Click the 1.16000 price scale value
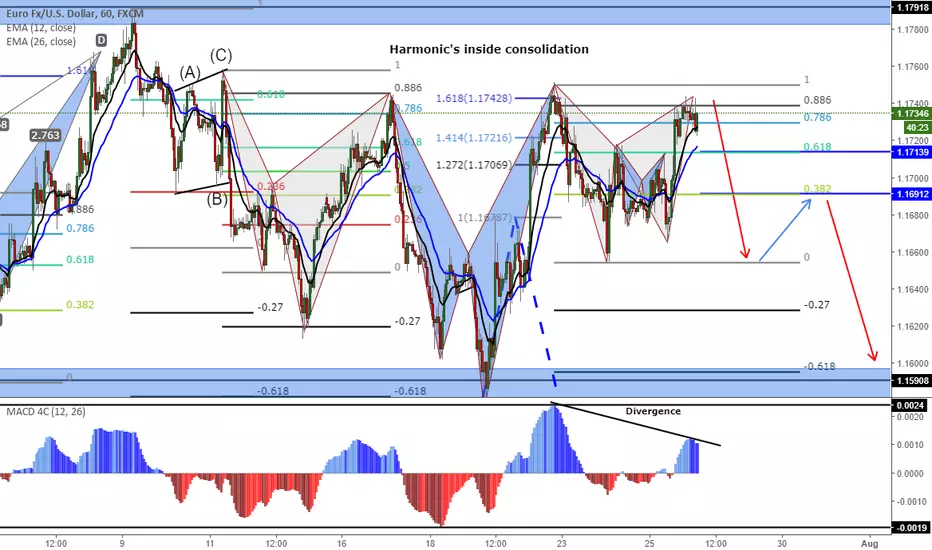Viewport: 932px width, 550px height. pyautogui.click(x=913, y=363)
